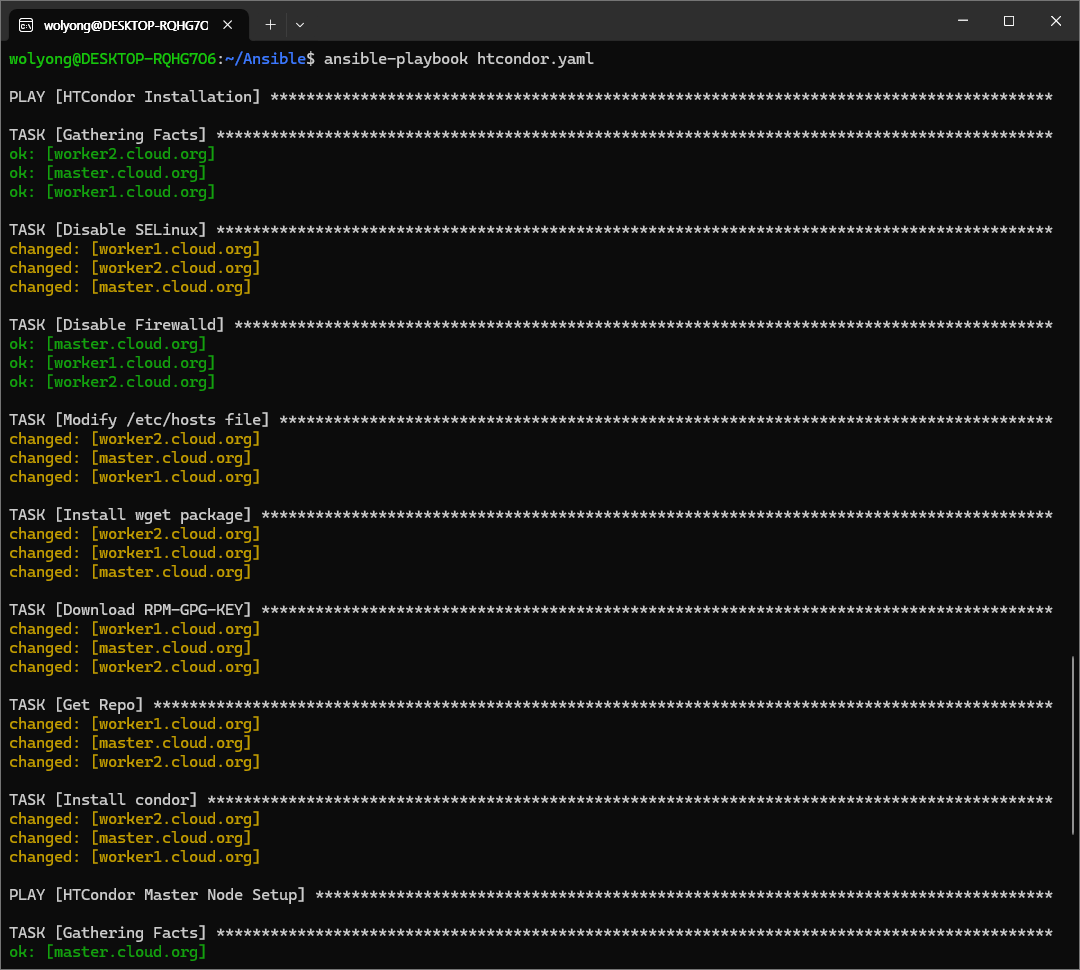Click the TASK [Download RPM-GPG-KEY] line

click(130, 610)
